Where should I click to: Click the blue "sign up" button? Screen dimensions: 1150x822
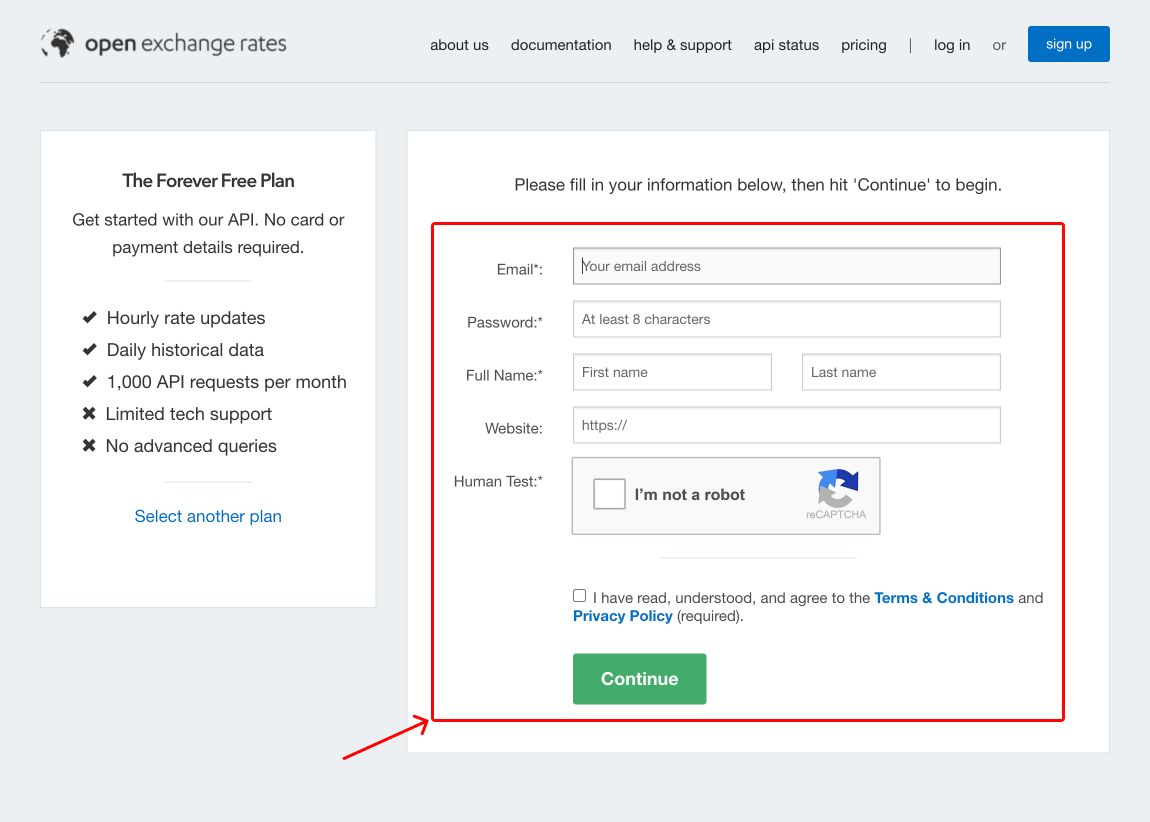tap(1069, 44)
